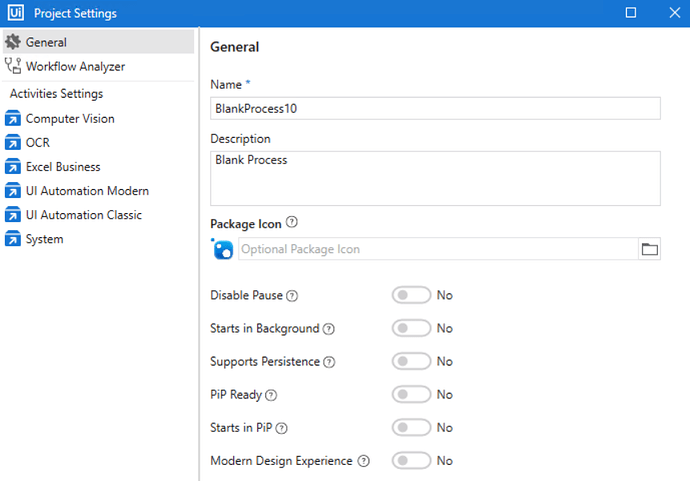Toggle the Disable Pause switch

click(x=411, y=296)
